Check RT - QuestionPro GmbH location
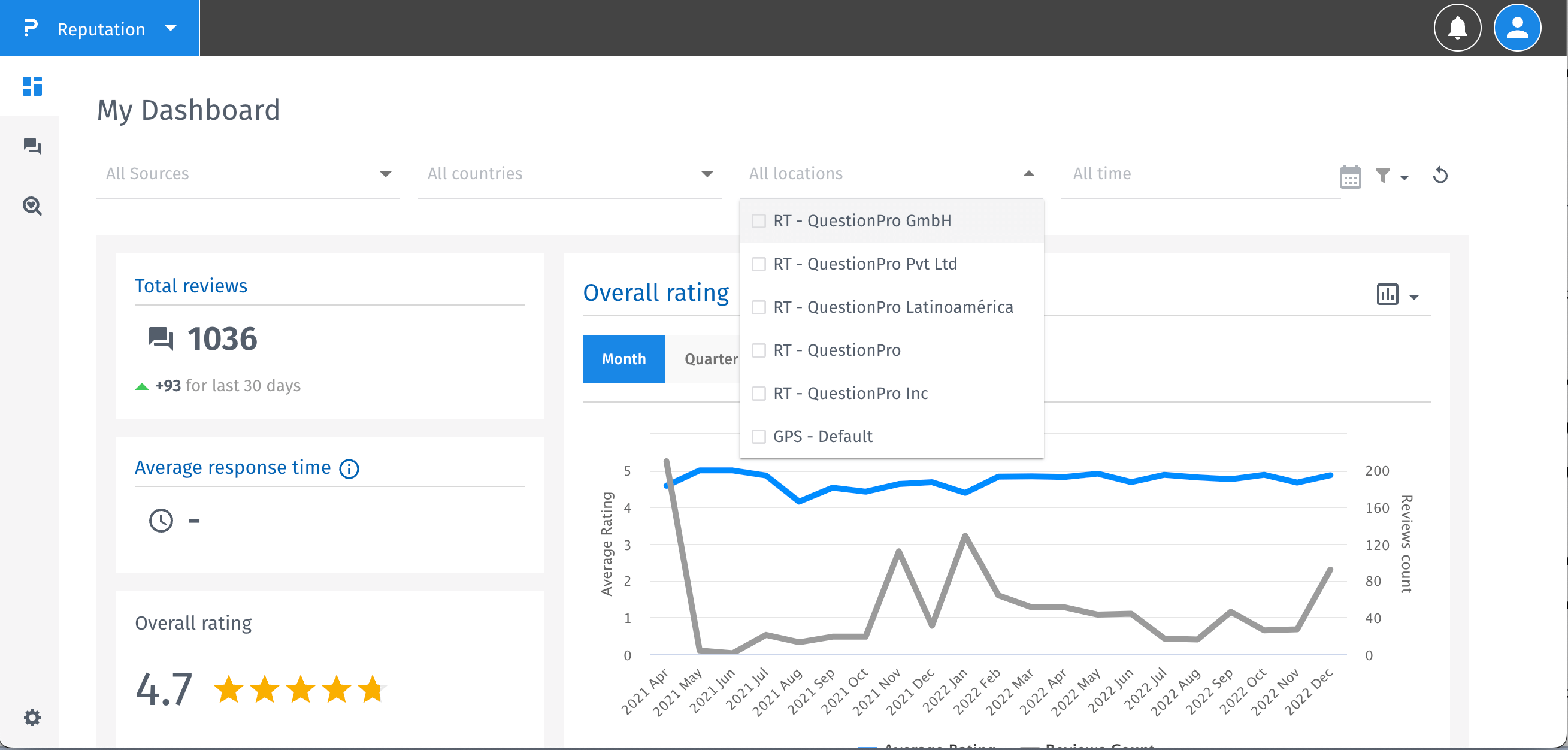This screenshot has height=750, width=1568. pyautogui.click(x=758, y=221)
